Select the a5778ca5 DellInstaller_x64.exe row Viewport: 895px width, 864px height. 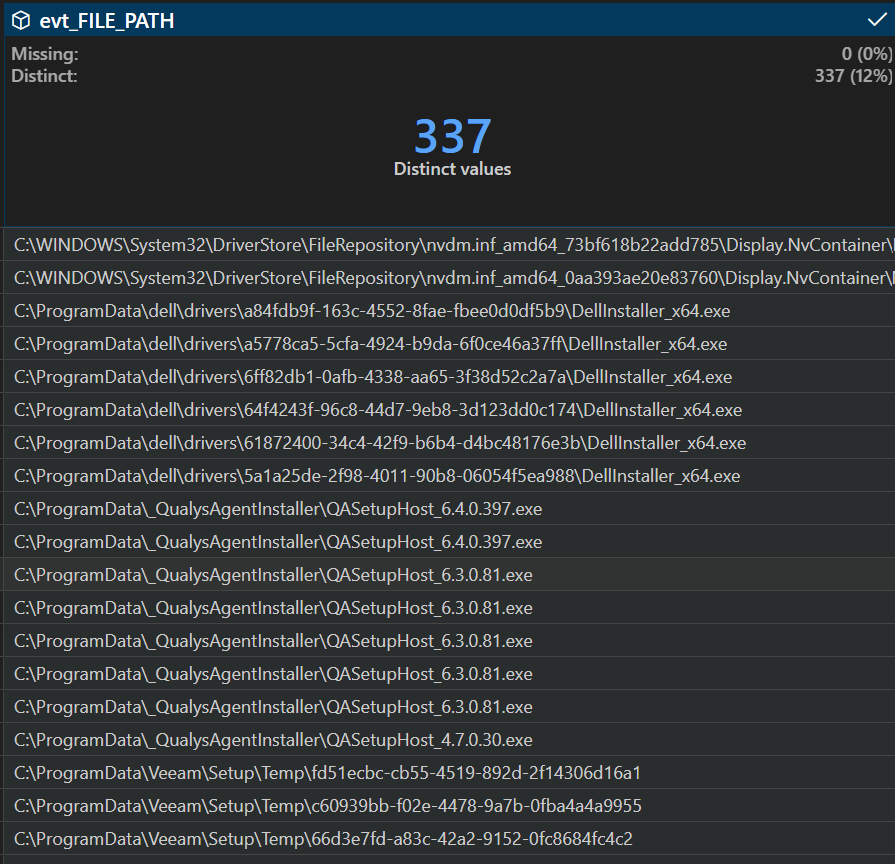(x=370, y=343)
